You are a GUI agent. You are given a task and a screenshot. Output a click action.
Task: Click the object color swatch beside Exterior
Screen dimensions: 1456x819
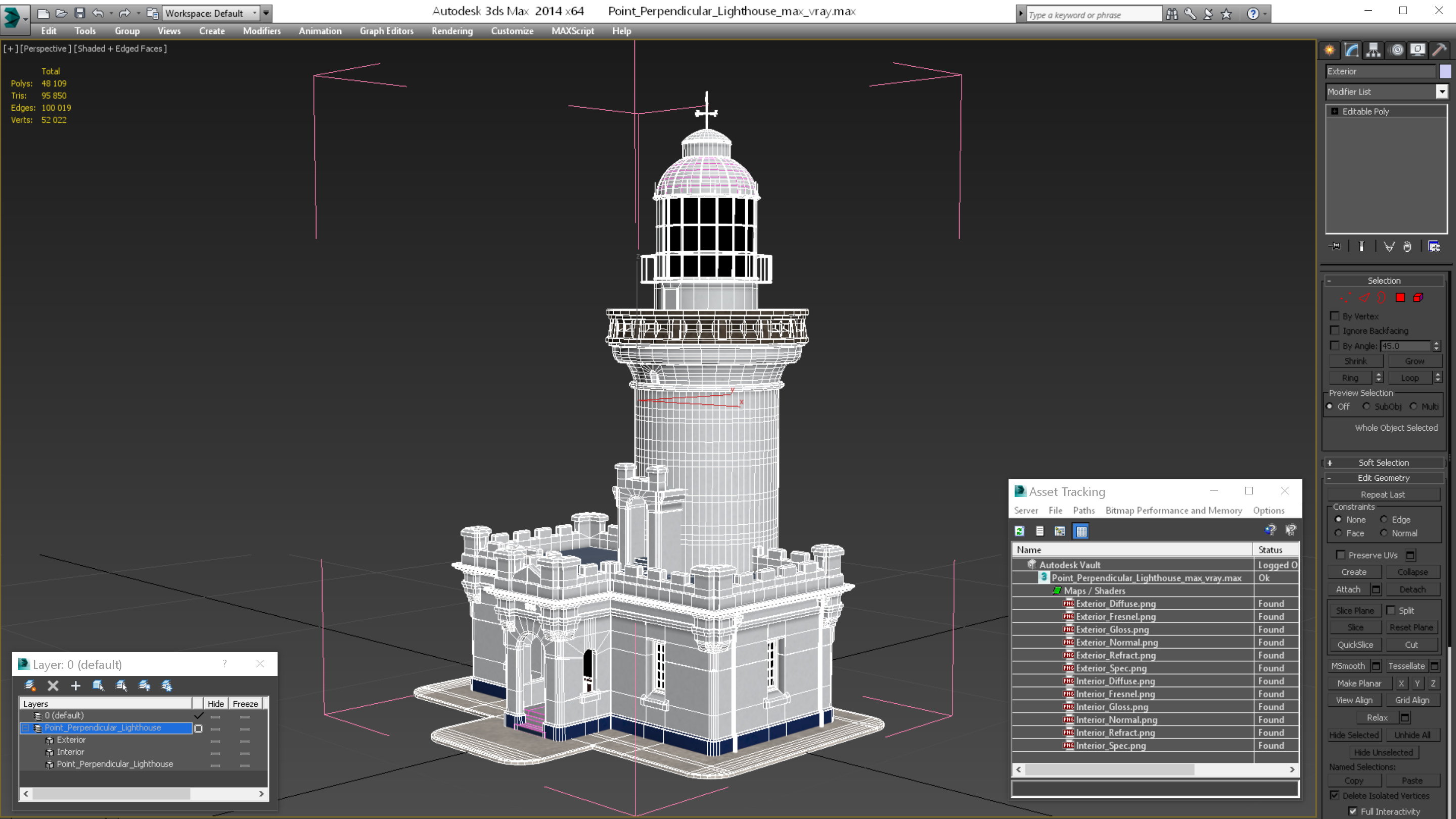1445,71
